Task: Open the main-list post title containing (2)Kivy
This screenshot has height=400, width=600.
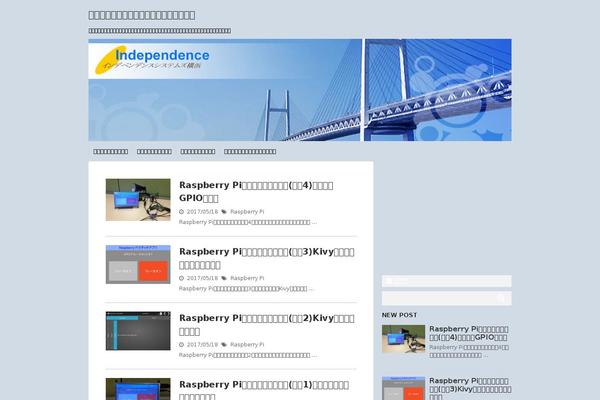Action: [267, 325]
